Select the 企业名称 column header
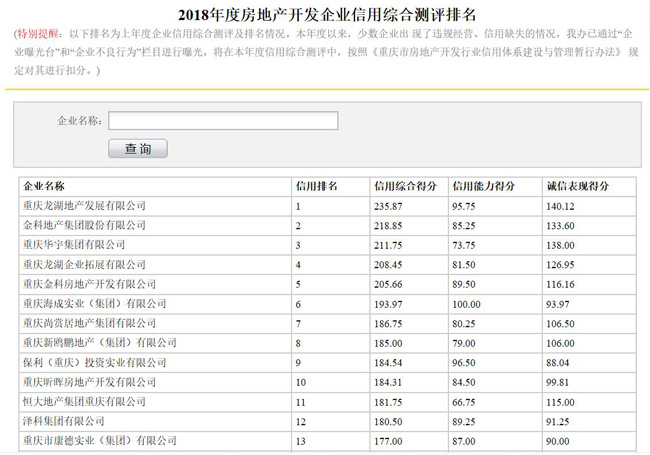 tap(44, 186)
